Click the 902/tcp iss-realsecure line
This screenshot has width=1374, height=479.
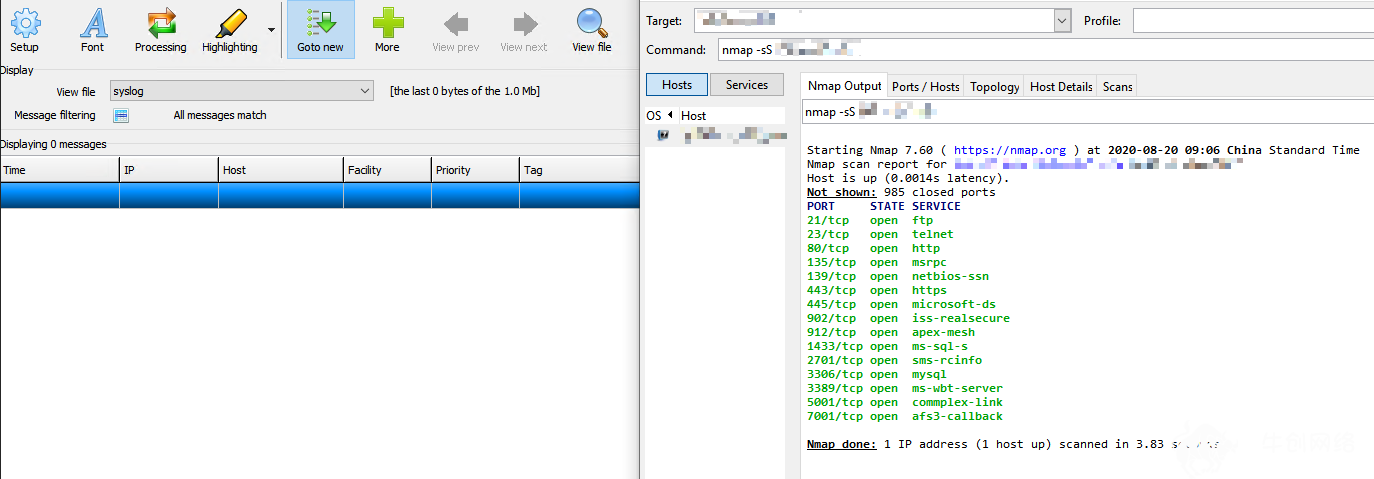click(x=908, y=318)
